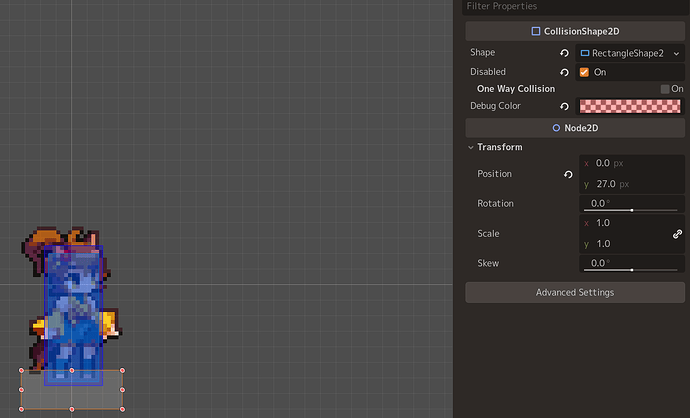Toggle the Scale link ratio chain icon
690x418 pixels.
[x=677, y=234]
